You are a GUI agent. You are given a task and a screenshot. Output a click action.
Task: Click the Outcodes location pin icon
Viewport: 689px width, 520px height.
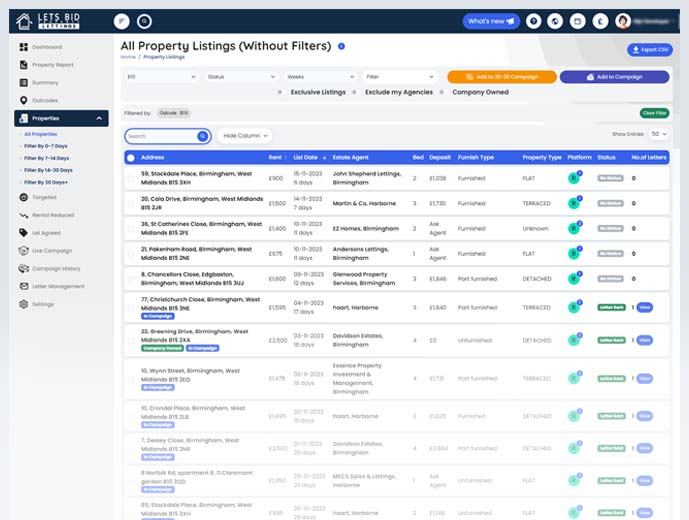pos(24,100)
